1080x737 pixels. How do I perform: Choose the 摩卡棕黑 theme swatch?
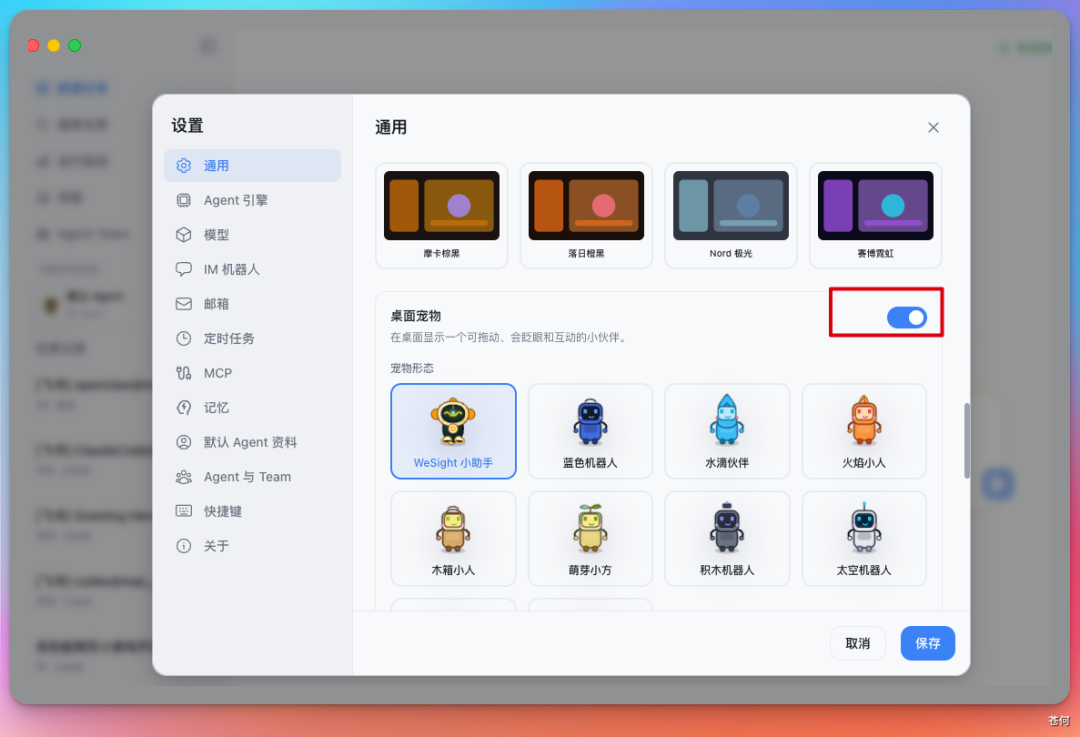point(442,216)
